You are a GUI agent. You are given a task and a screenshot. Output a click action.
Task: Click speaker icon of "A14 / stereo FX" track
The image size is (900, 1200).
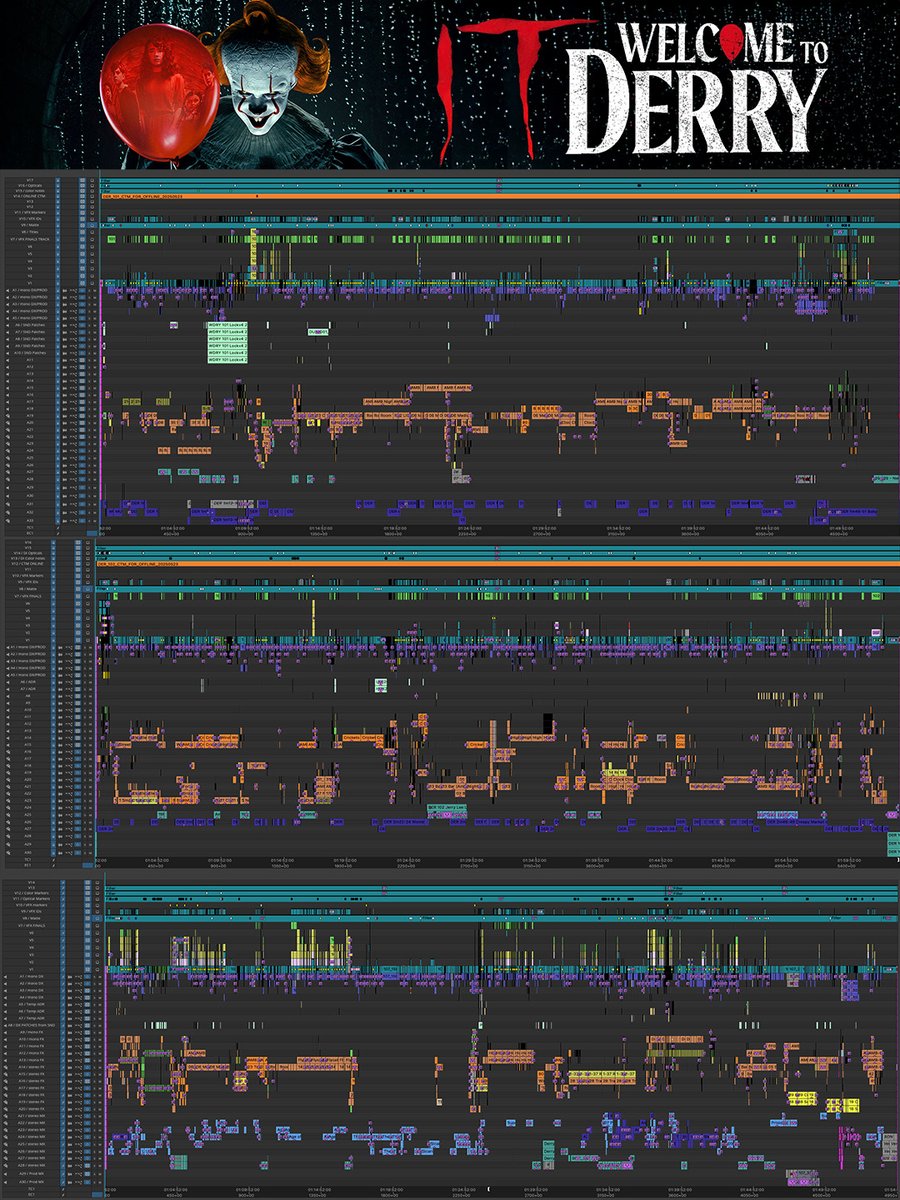coord(5,1067)
